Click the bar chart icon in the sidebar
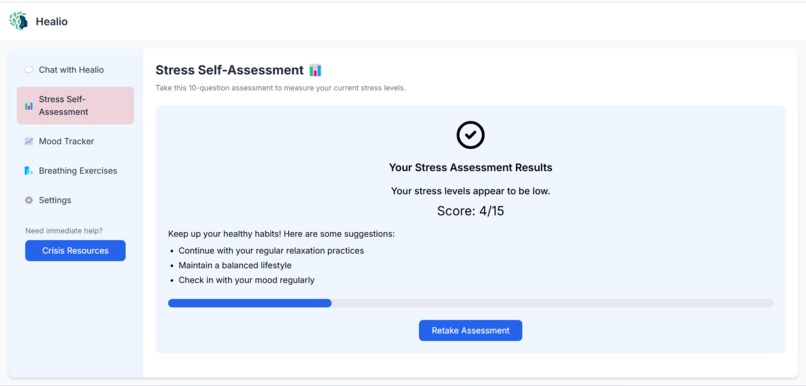The image size is (806, 386). click(29, 106)
